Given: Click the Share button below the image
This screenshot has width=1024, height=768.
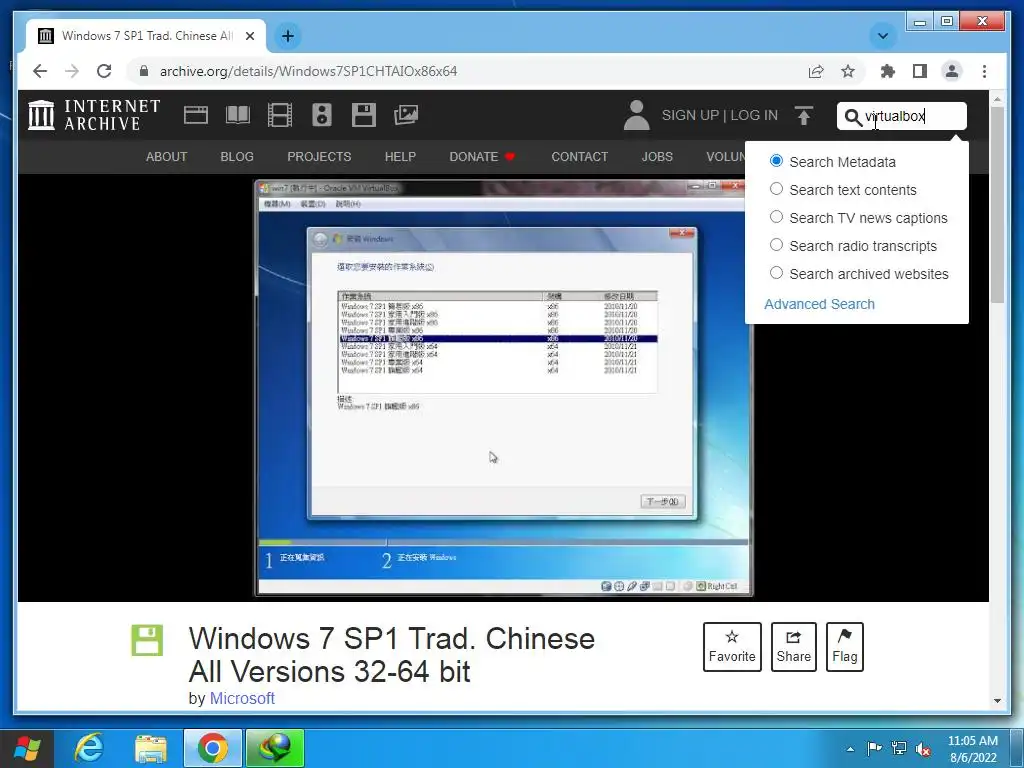Looking at the screenshot, I should click(793, 647).
